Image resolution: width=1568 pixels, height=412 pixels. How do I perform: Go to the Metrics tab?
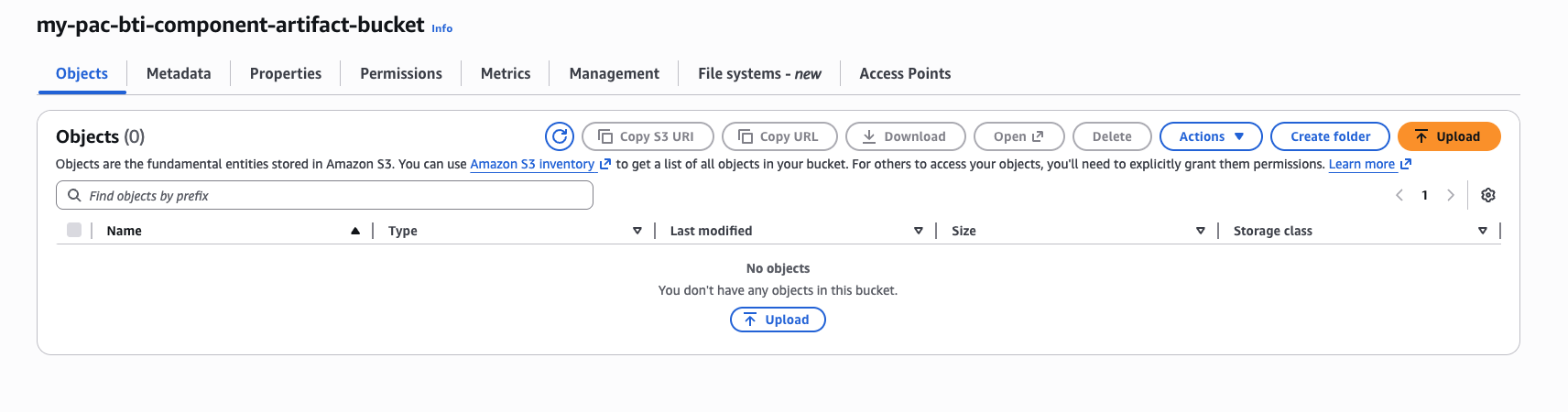point(506,73)
